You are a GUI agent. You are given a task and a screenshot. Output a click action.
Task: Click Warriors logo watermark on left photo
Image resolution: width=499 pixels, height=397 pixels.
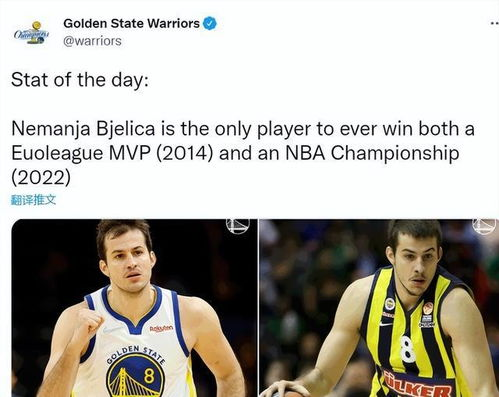[238, 226]
